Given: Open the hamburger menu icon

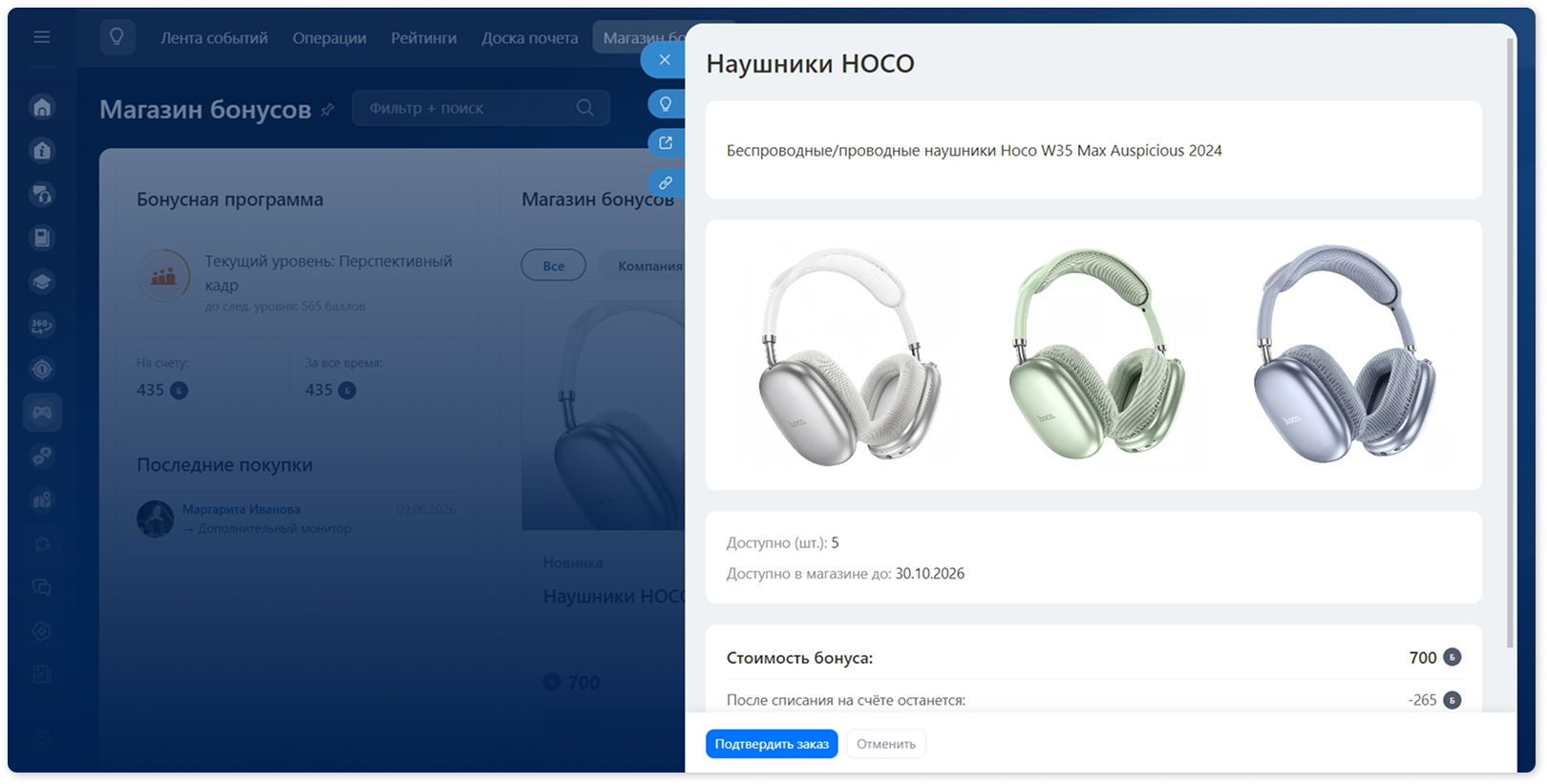Looking at the screenshot, I should point(41,37).
